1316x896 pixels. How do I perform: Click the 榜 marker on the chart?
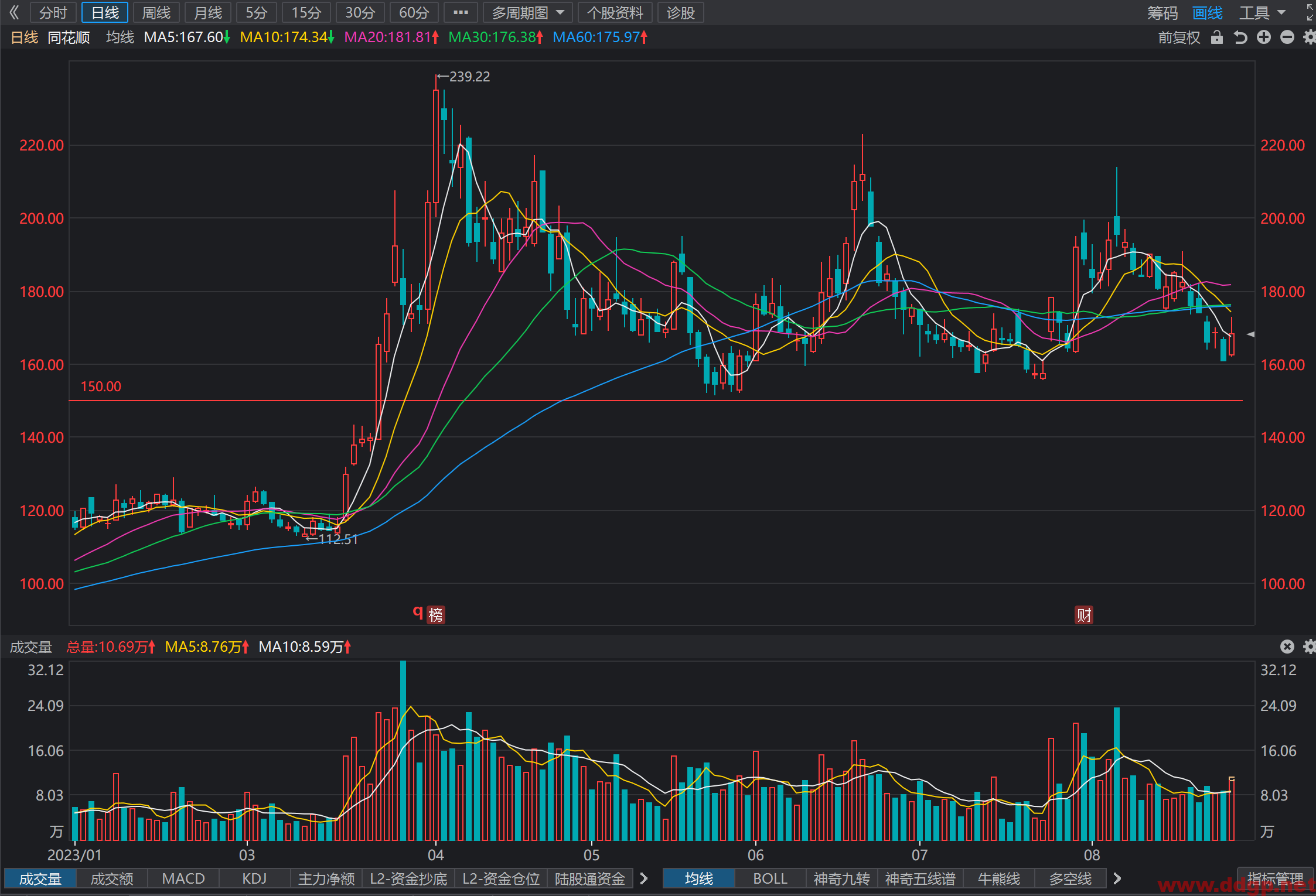[x=436, y=615]
